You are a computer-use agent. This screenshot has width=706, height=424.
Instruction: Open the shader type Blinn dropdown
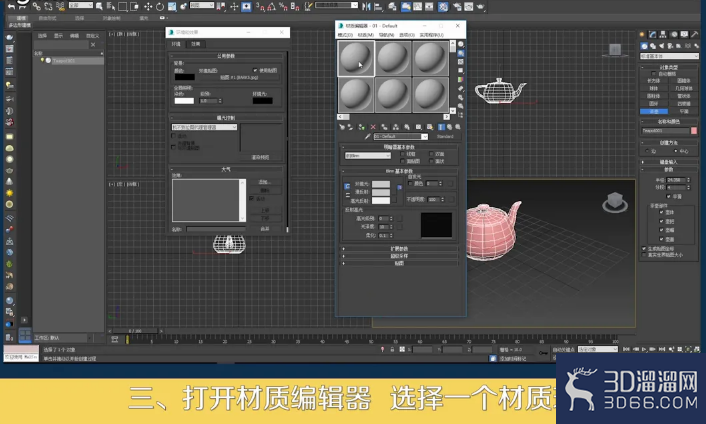[x=367, y=156]
